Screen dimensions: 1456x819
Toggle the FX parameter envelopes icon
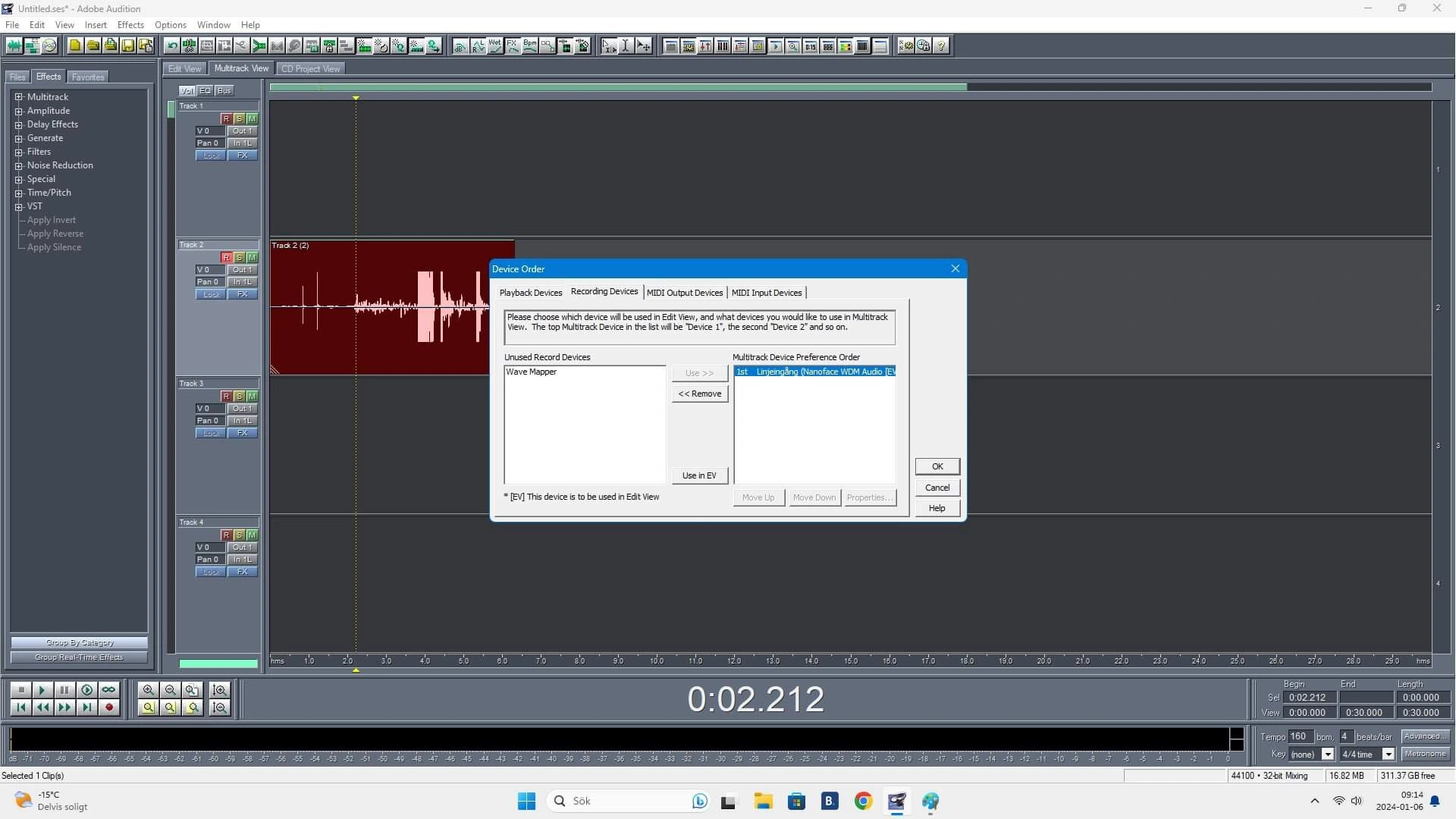coord(513,46)
